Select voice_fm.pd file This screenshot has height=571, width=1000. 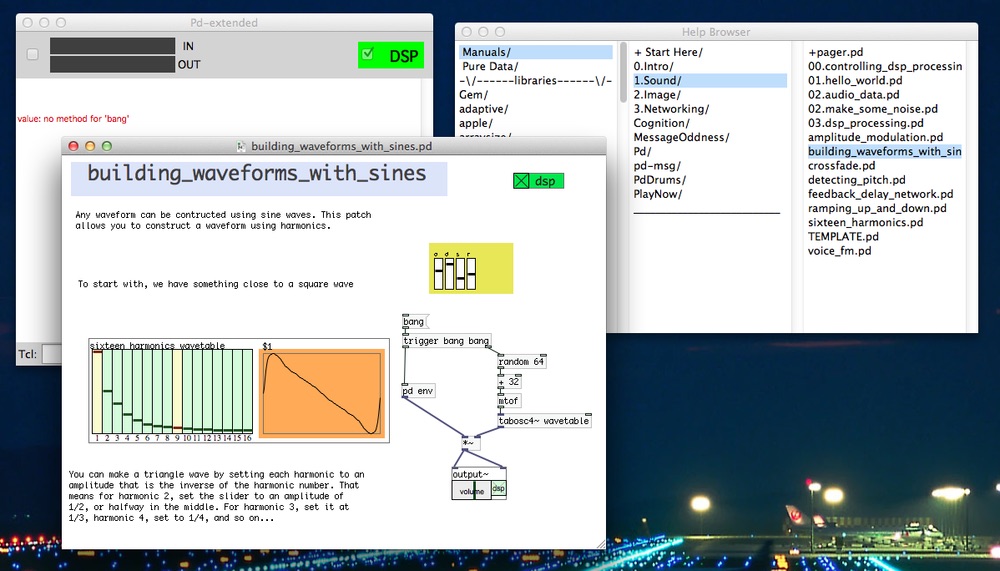click(839, 251)
